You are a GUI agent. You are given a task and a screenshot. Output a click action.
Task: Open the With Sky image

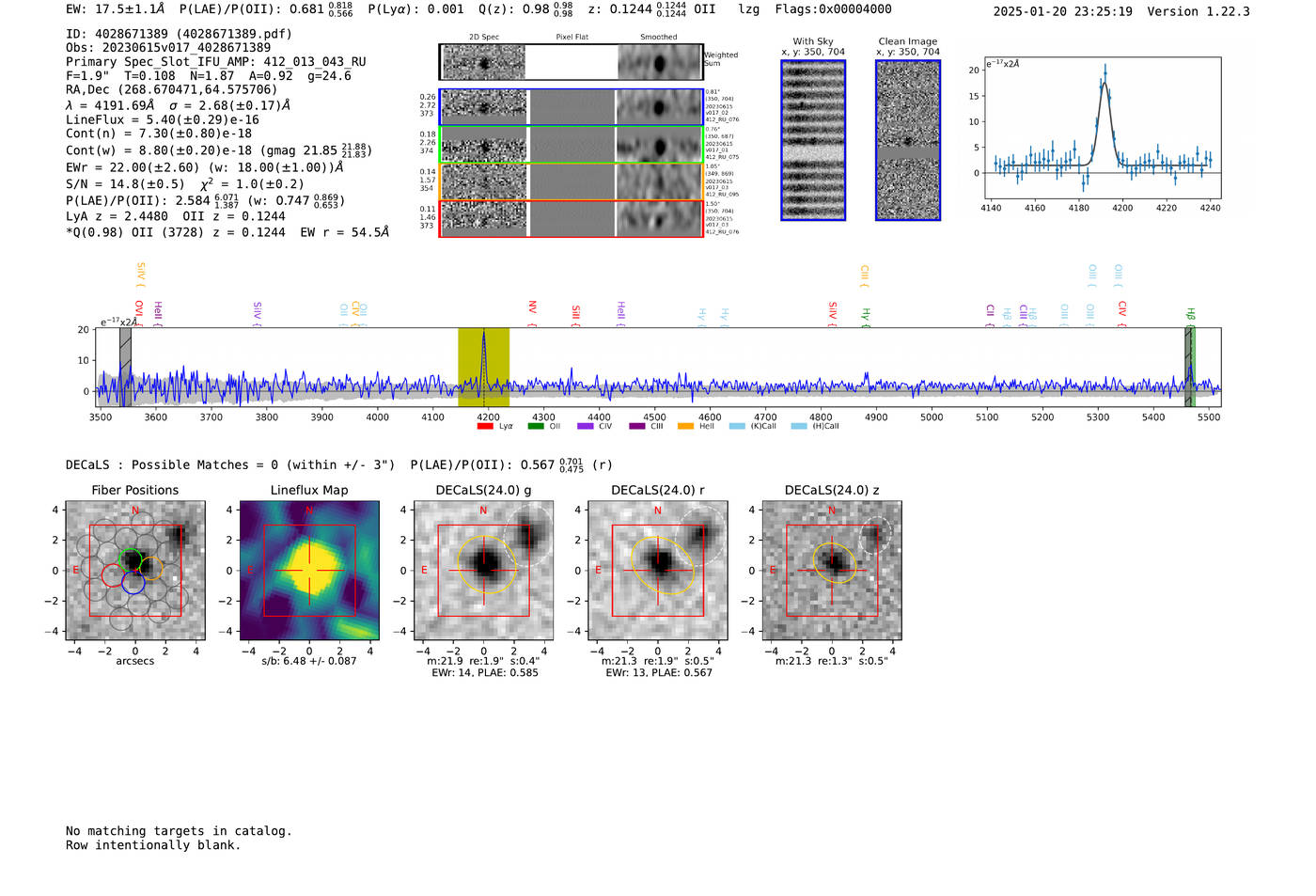point(813,140)
